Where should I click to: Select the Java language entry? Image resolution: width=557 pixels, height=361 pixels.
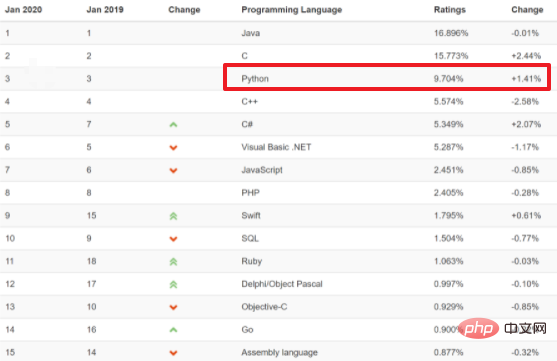(251, 33)
